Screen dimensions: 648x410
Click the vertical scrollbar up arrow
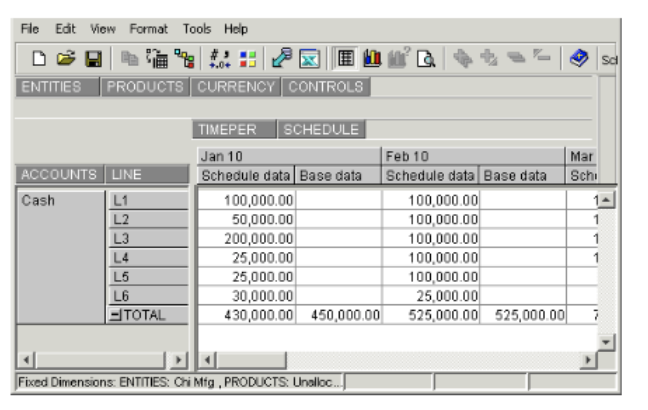point(605,200)
